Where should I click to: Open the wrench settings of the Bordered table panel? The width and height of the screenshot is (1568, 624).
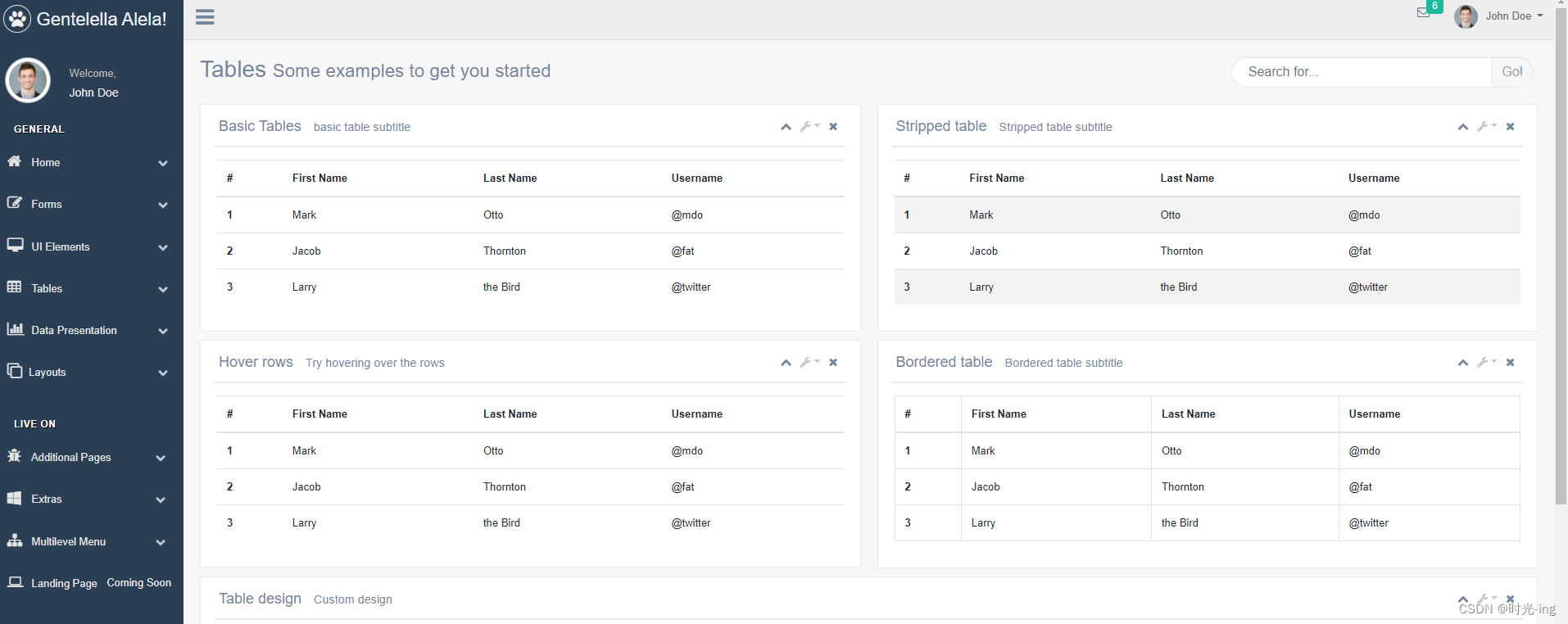1486,362
